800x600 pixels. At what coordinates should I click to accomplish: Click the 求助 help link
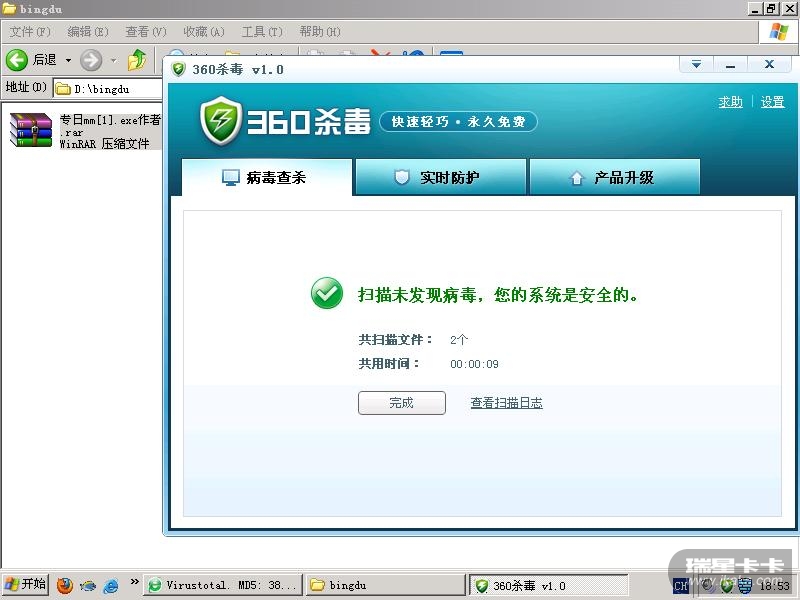click(x=730, y=102)
